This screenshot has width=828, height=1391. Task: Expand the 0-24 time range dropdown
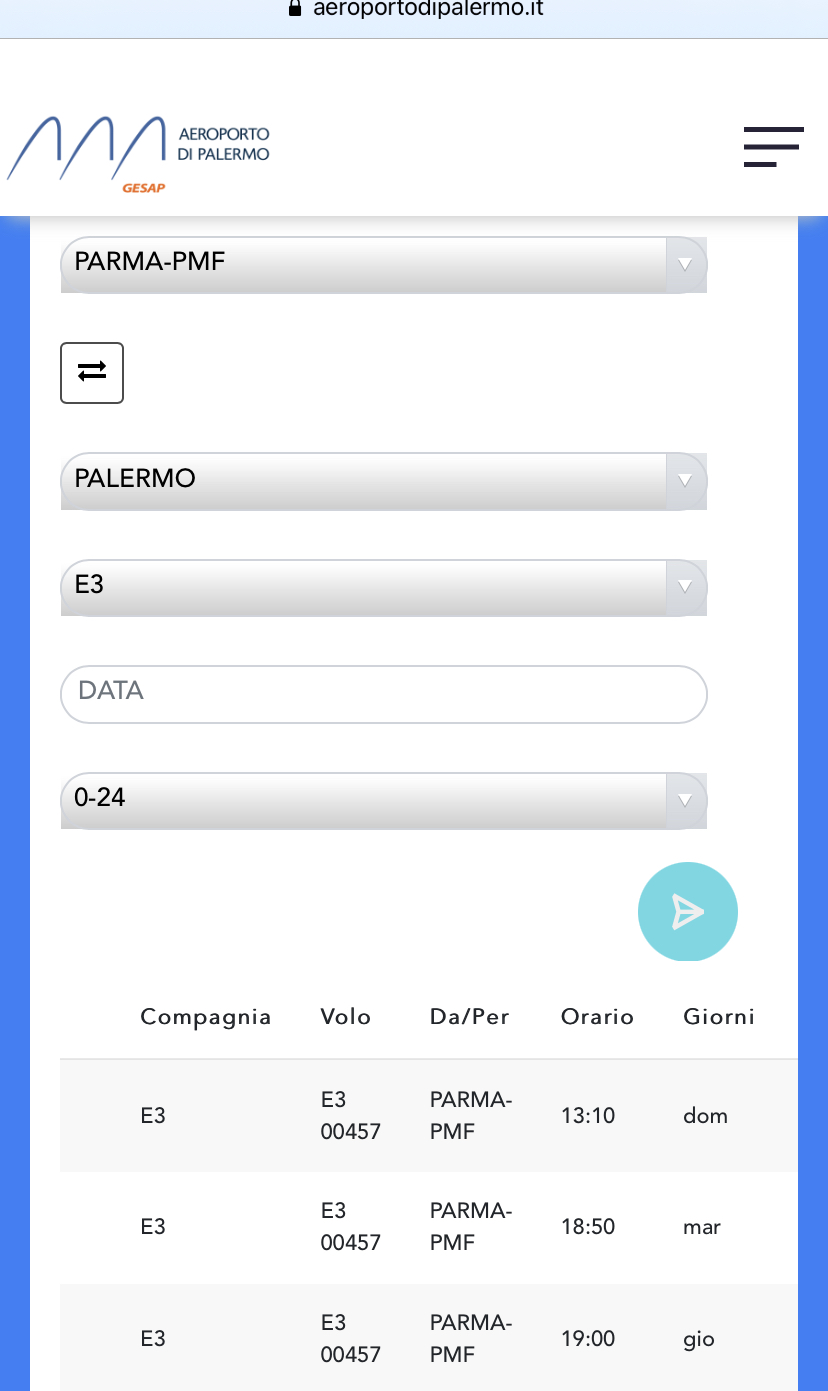point(365,800)
